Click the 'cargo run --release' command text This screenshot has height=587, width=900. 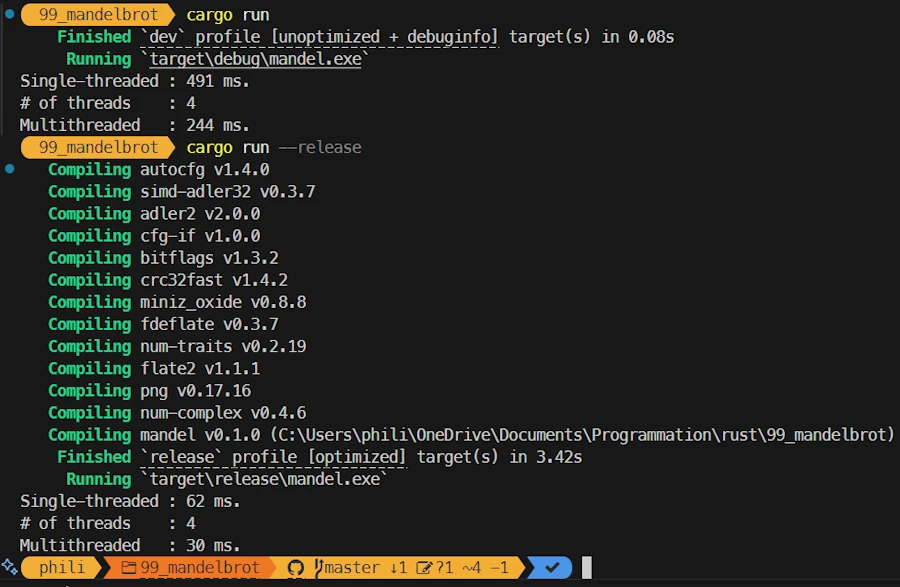point(274,147)
